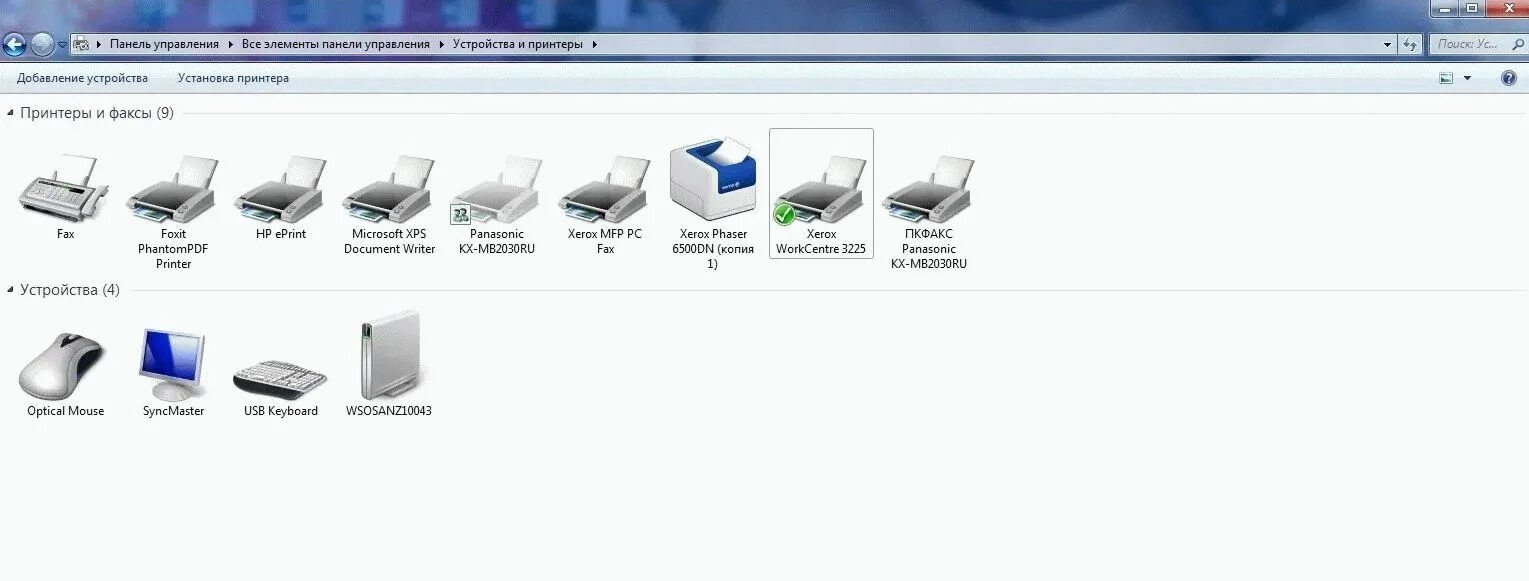Viewport: 1529px width, 581px height.
Task: Select Microsoft XPS Document Writer icon
Action: [x=389, y=188]
